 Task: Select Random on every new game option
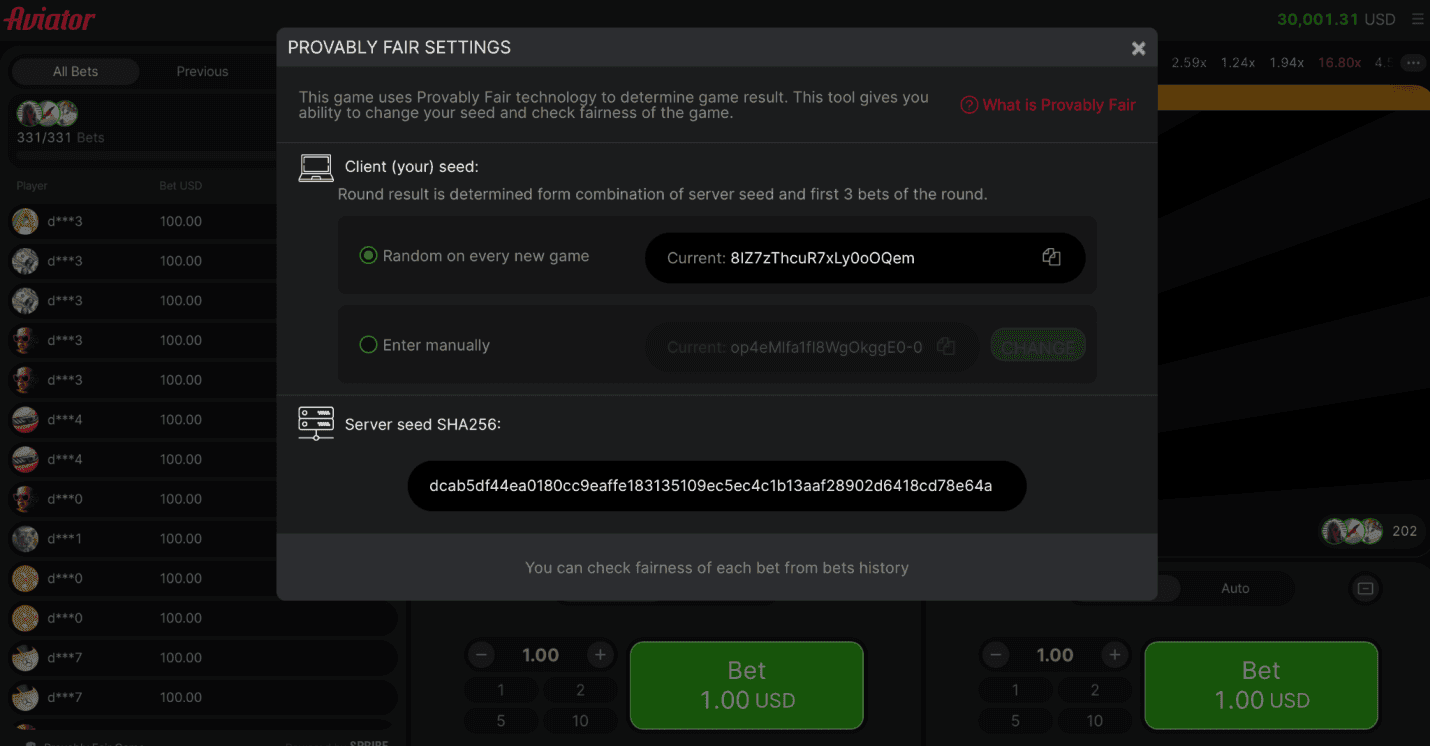click(367, 256)
